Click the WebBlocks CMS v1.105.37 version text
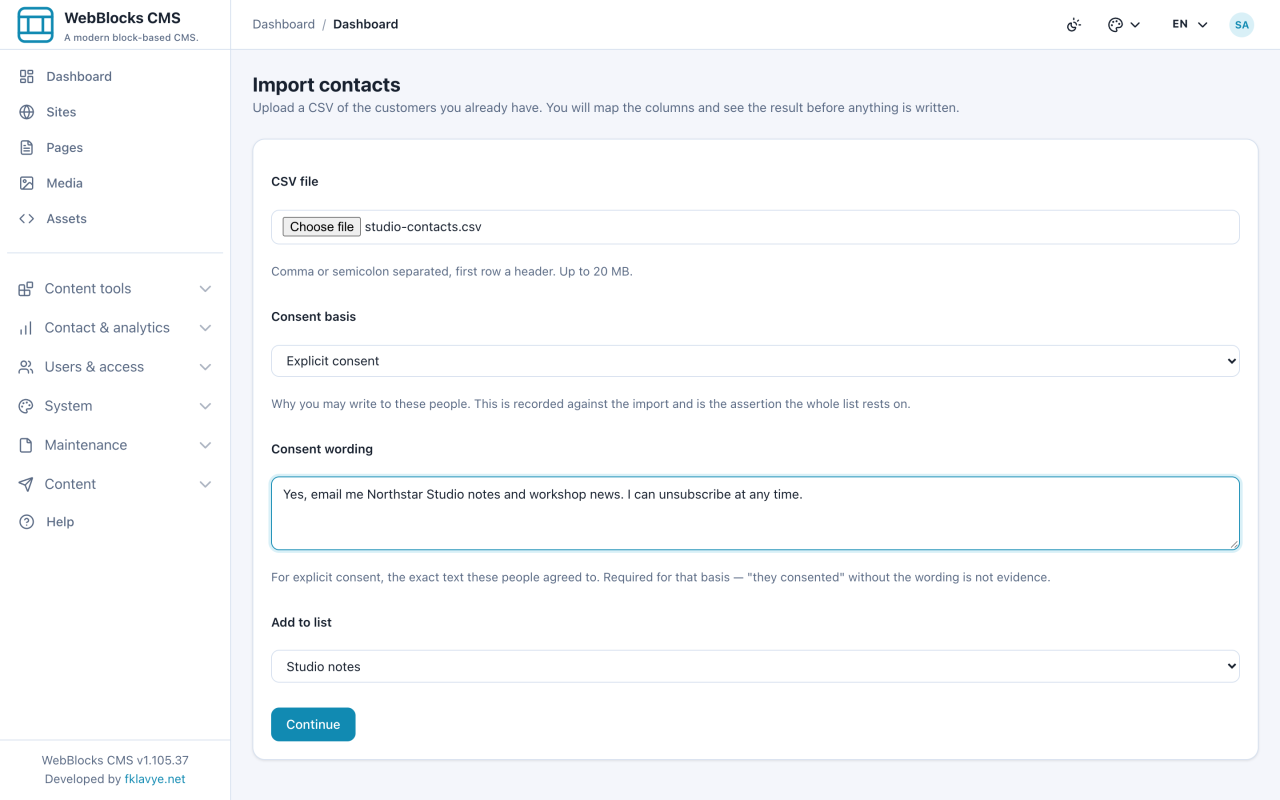Screen dimensions: 1280x800 [115, 760]
